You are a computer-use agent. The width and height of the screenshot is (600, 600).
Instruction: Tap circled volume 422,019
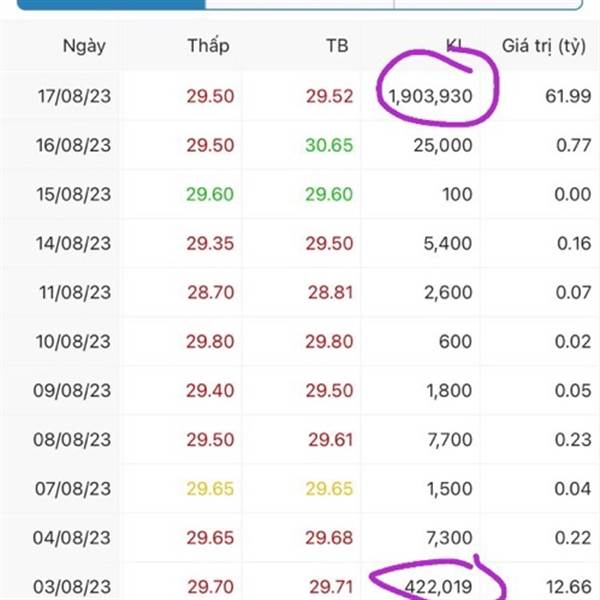point(438,587)
